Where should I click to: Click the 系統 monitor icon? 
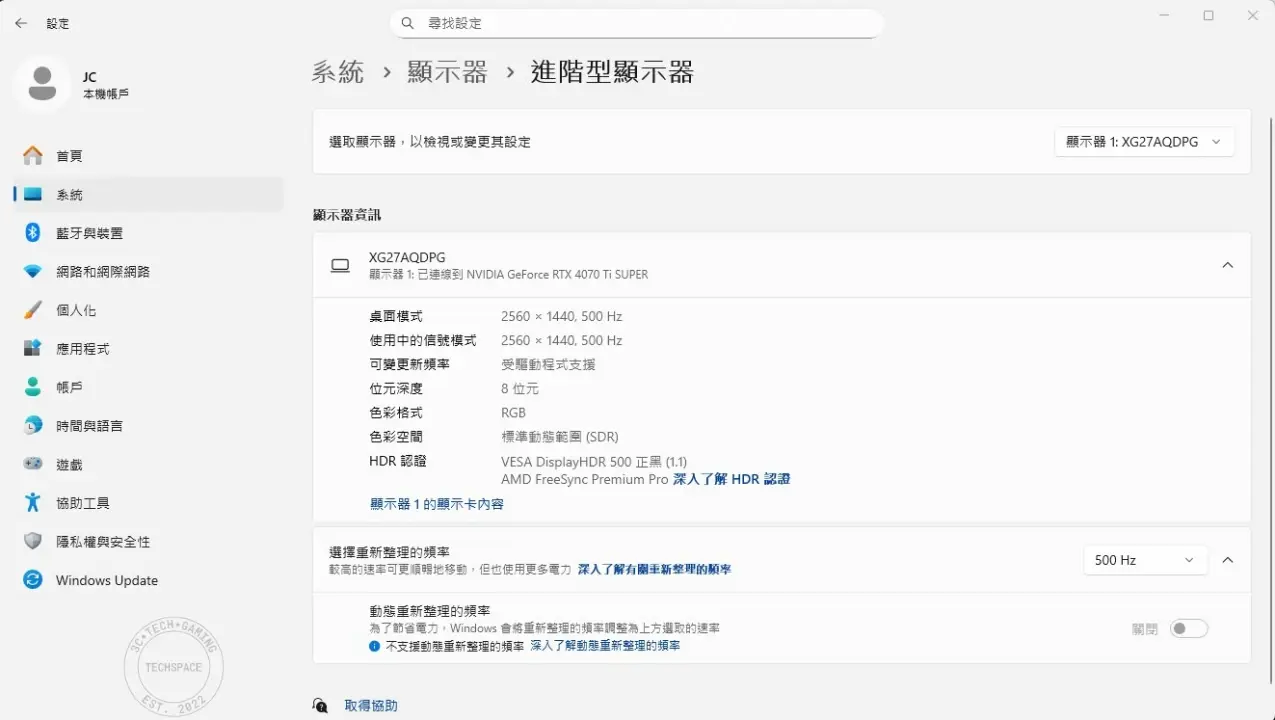33,195
